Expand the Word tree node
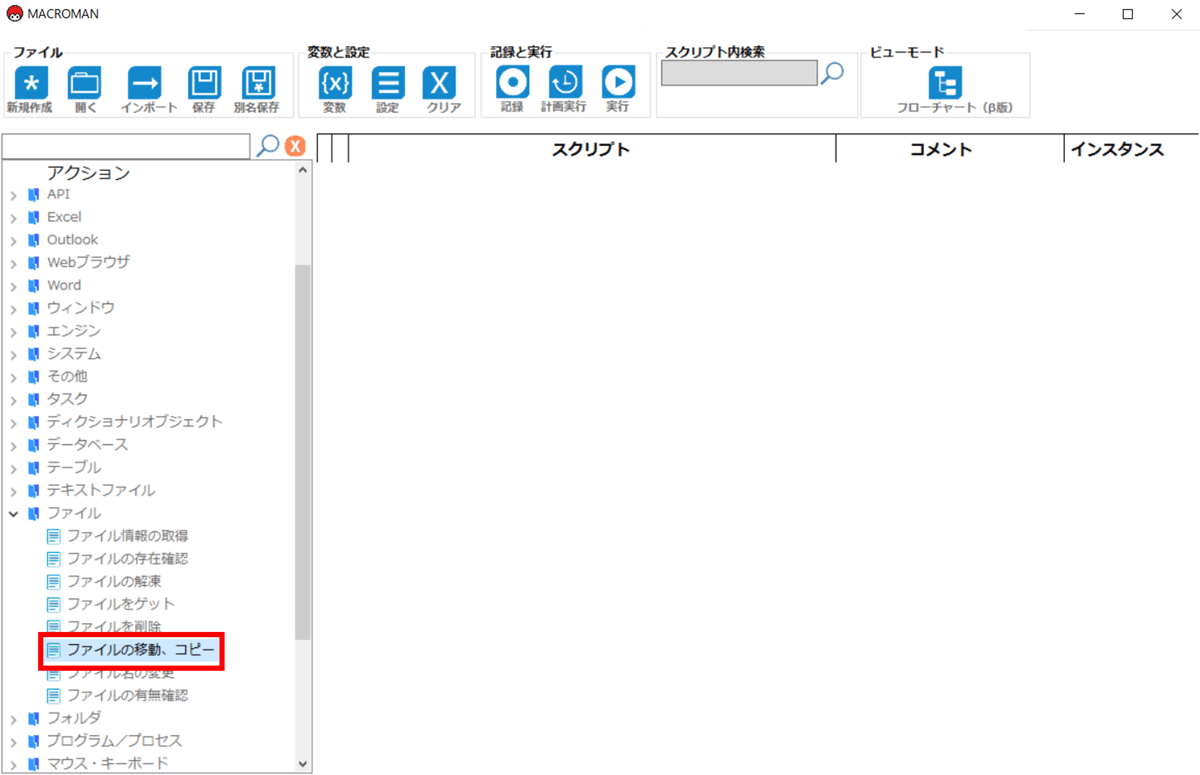The width and height of the screenshot is (1200, 775). click(14, 285)
